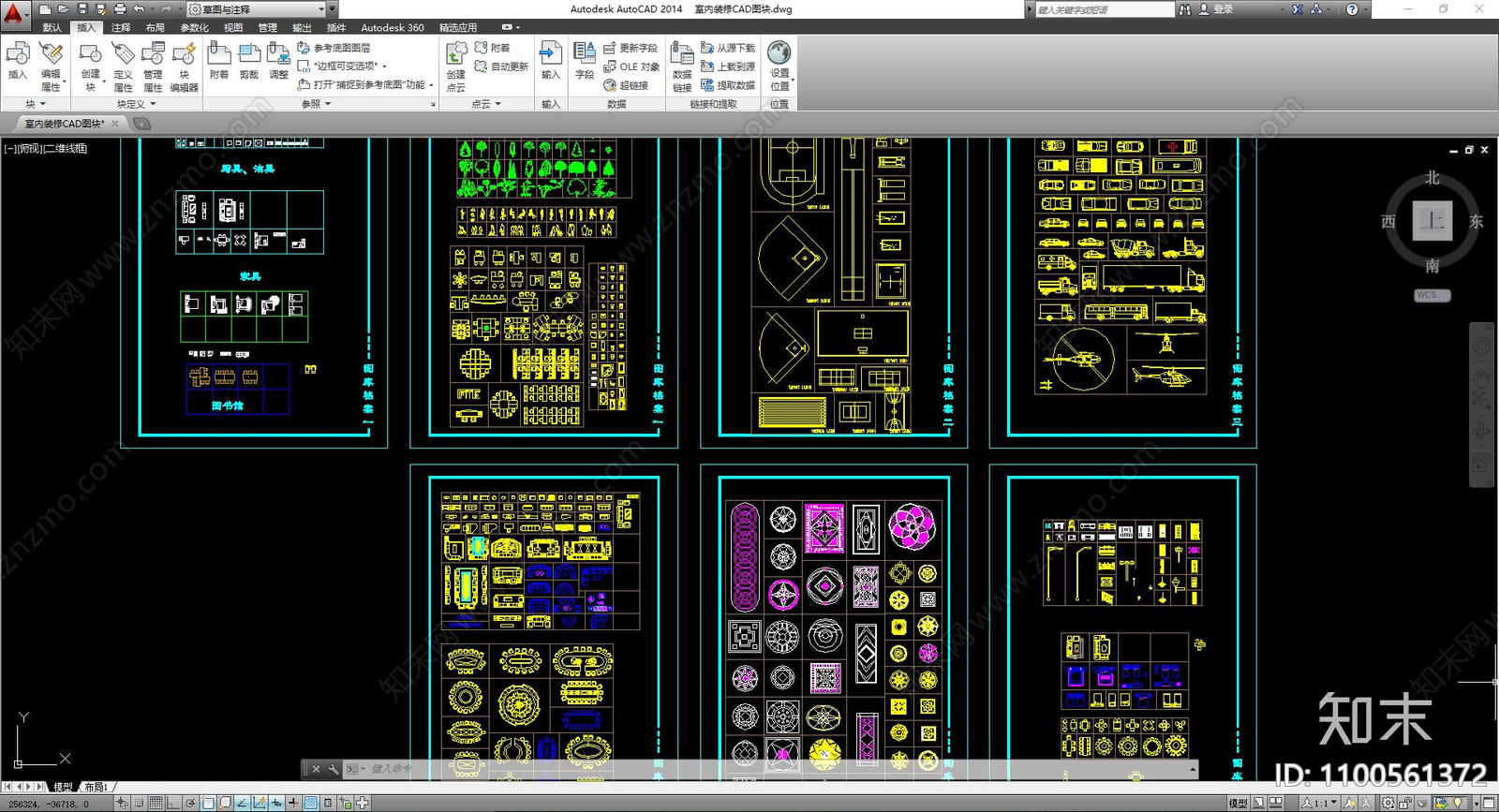
Task: Switch to the 默认 ribbon tab
Action: coord(52,28)
